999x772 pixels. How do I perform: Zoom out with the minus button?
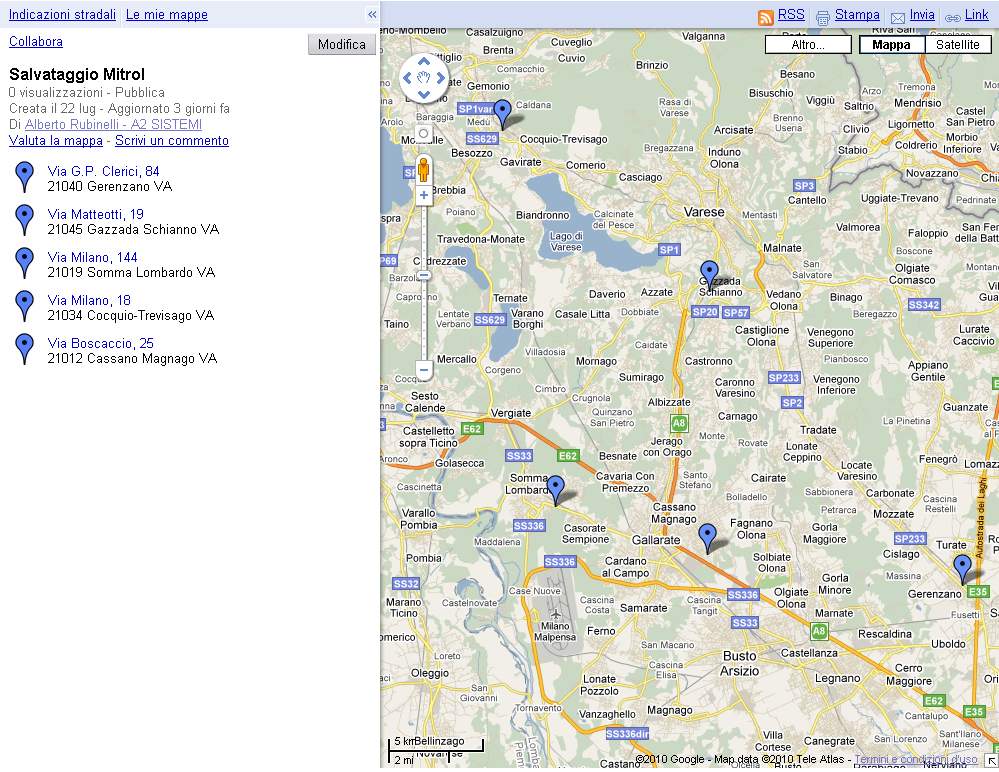[424, 369]
